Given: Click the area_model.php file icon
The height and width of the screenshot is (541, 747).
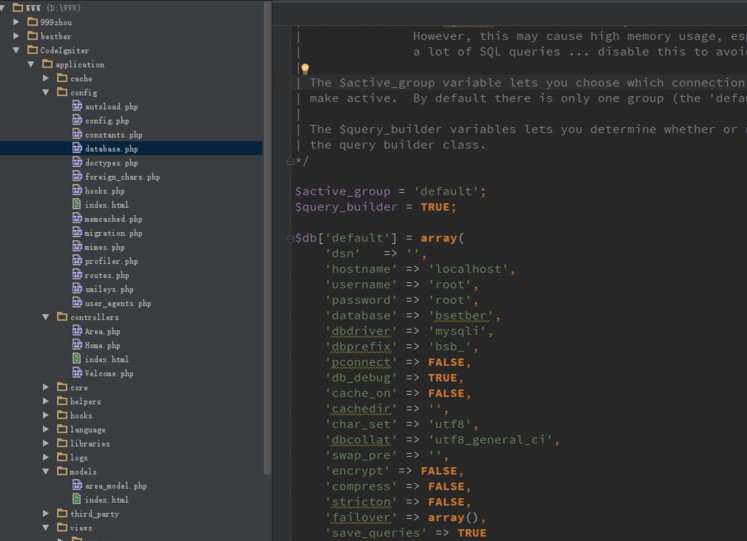Looking at the screenshot, I should pyautogui.click(x=77, y=485).
